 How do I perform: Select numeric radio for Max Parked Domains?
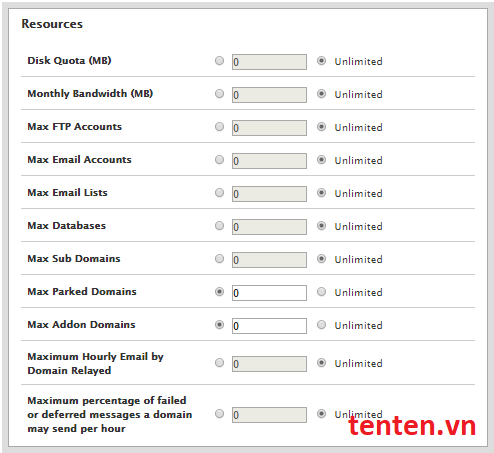(219, 292)
